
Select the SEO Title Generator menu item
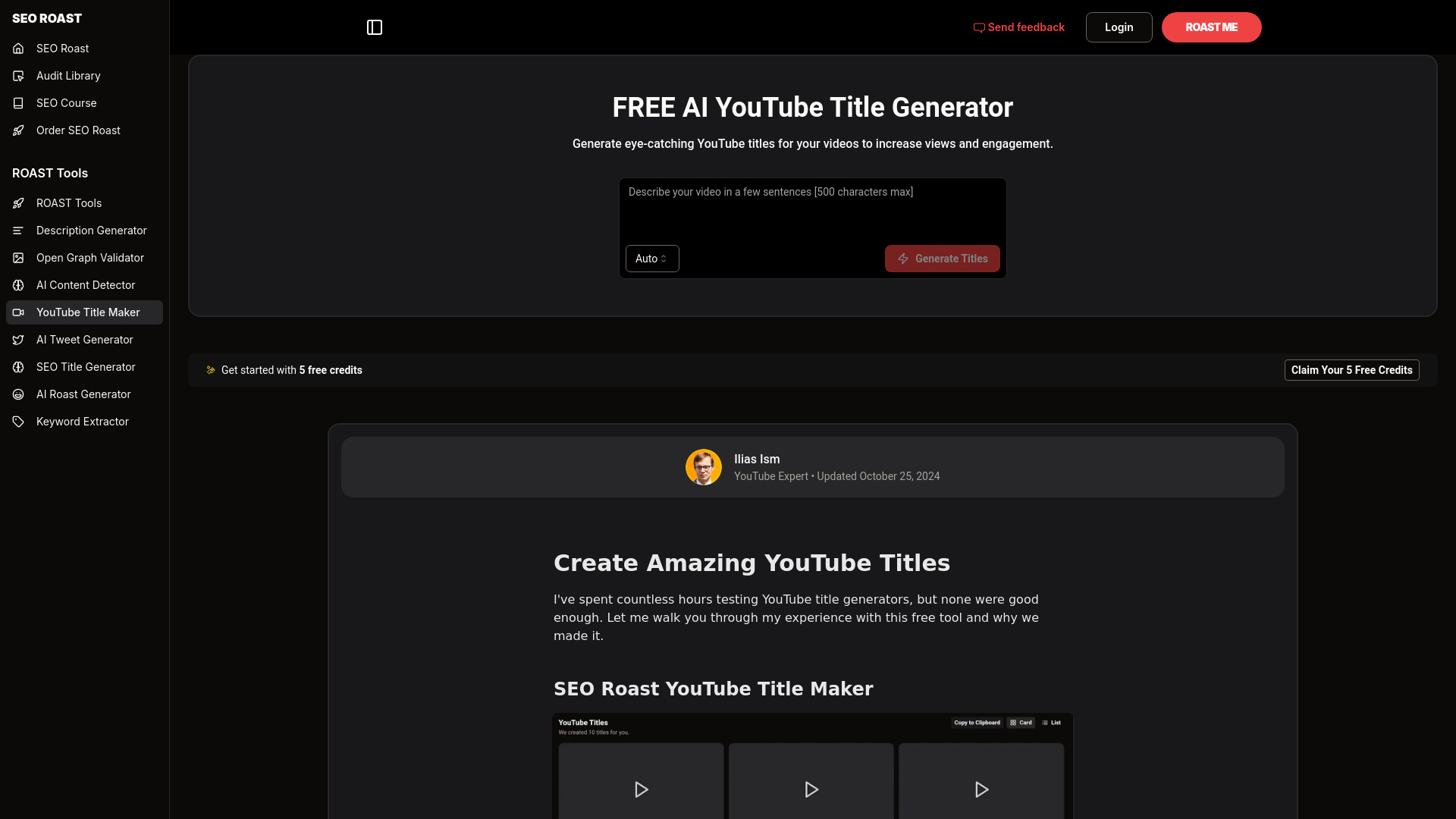click(85, 366)
